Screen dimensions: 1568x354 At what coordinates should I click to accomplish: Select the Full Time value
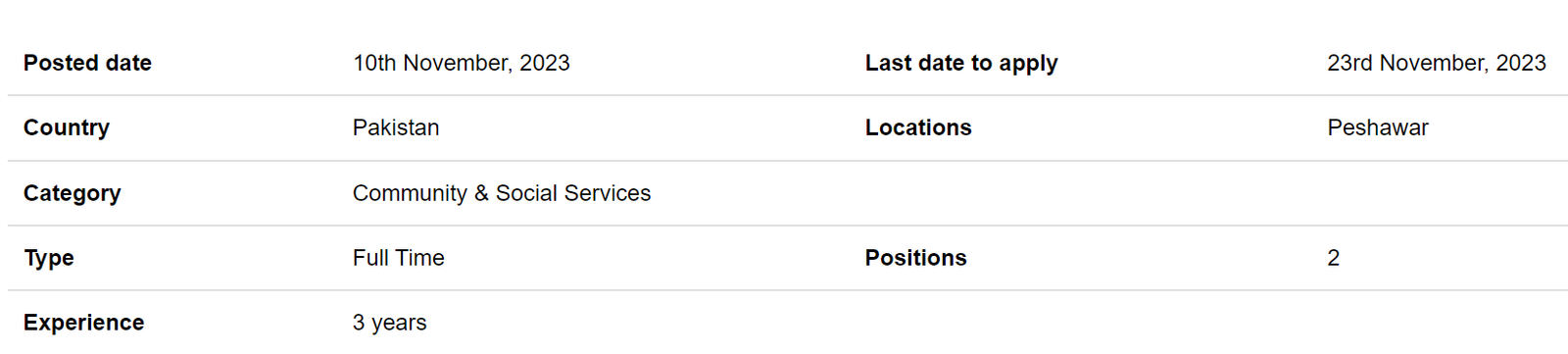point(399,258)
